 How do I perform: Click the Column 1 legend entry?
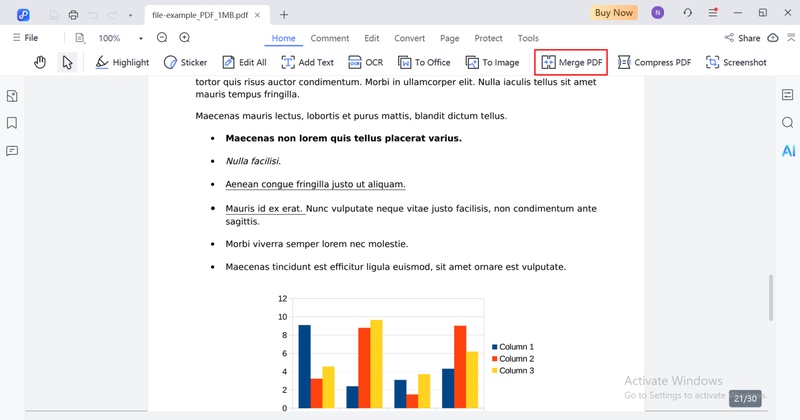point(513,347)
